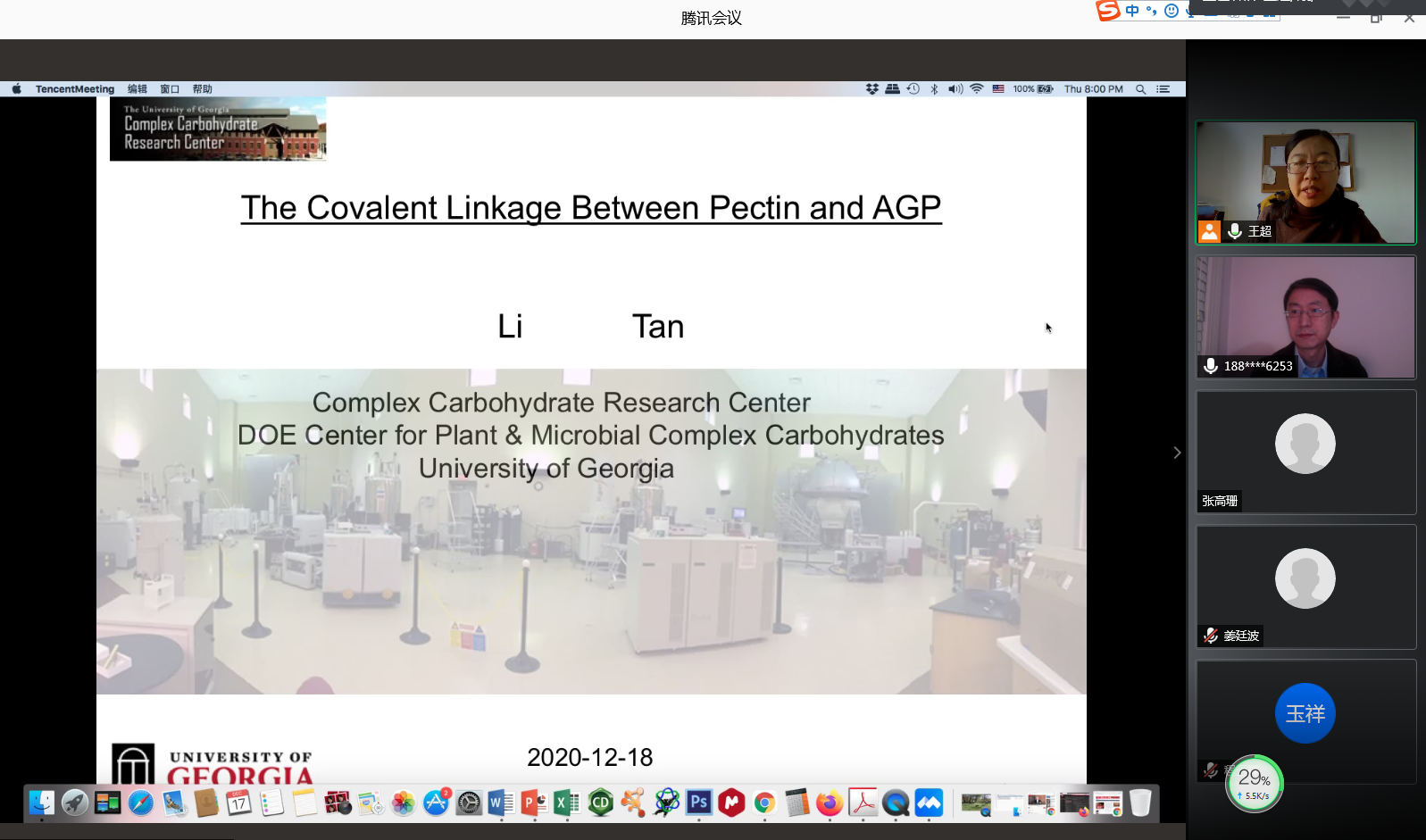Screen dimensions: 1426x840
Task: Open the 帮助 menu
Action: [203, 89]
